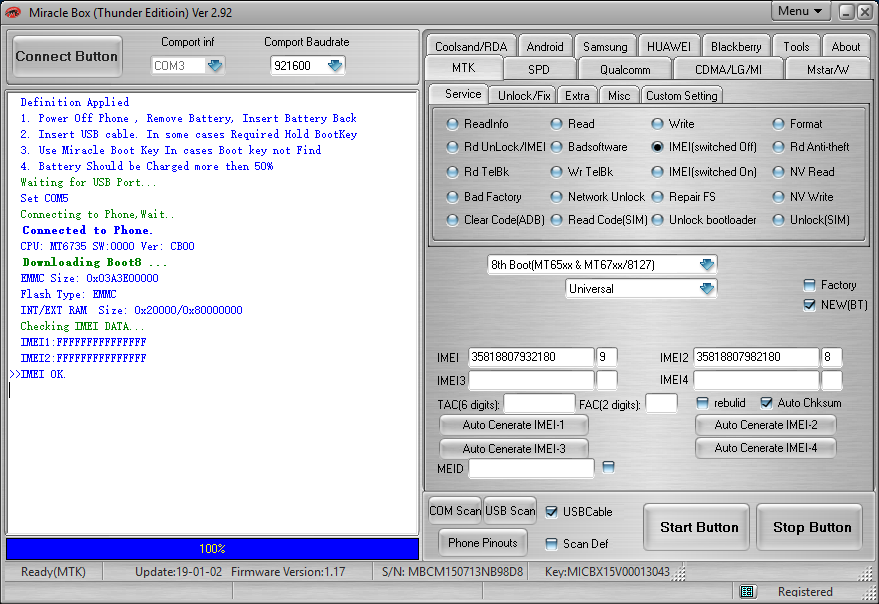This screenshot has height=604, width=879.
Task: Switch to the Qualcomm tab
Action: point(625,70)
